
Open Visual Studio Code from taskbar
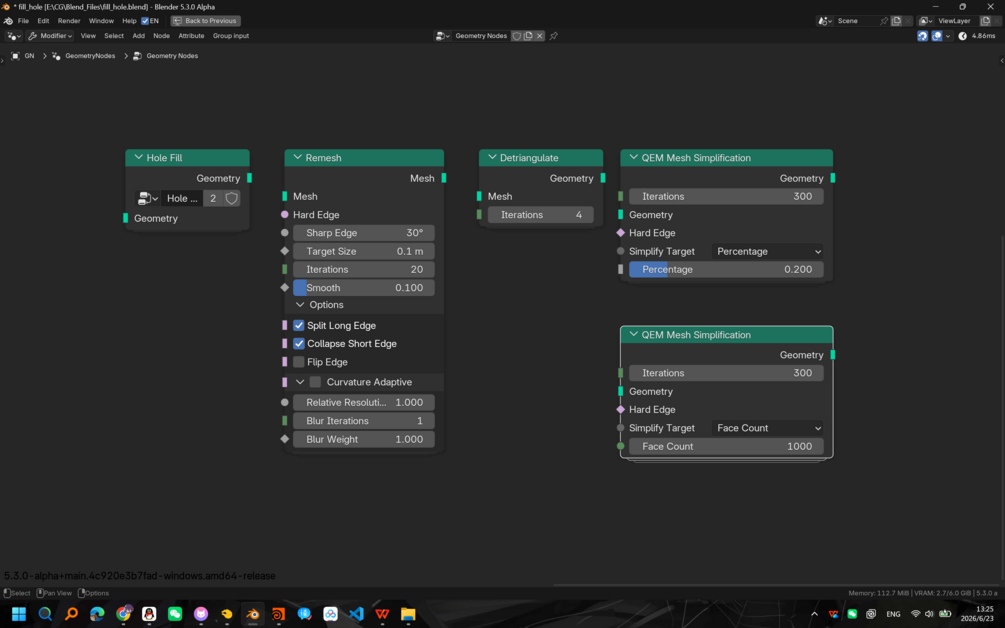[356, 614]
